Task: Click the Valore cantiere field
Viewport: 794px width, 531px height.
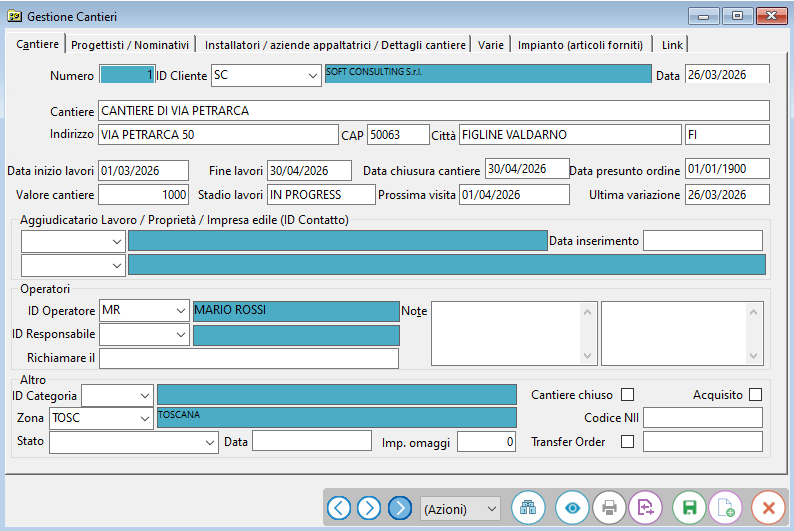Action: tap(143, 195)
